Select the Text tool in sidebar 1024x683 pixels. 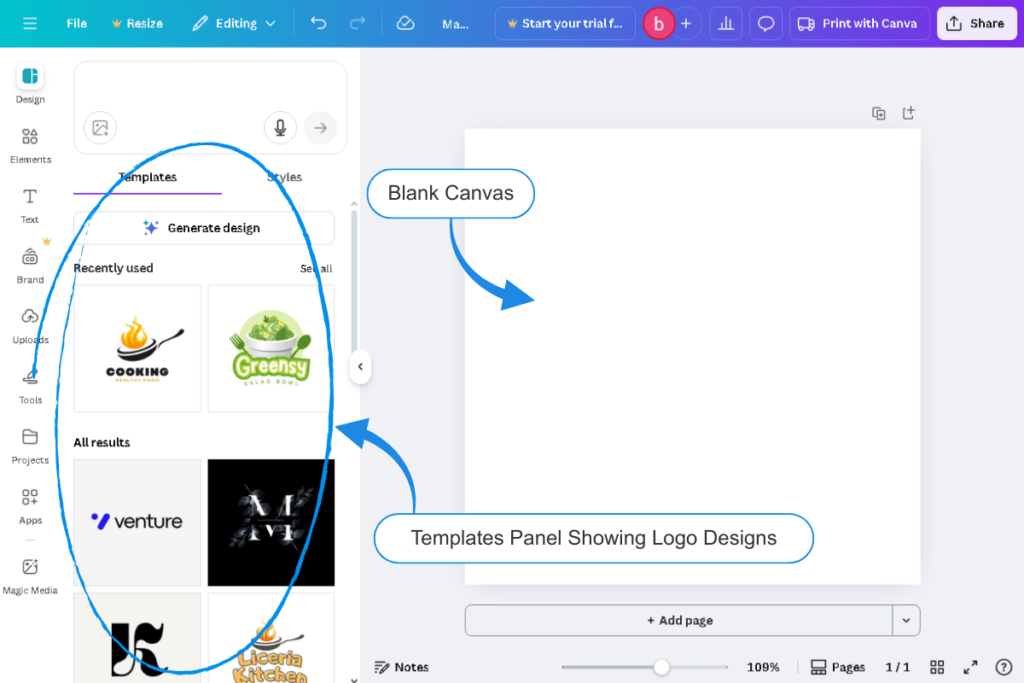coord(30,205)
